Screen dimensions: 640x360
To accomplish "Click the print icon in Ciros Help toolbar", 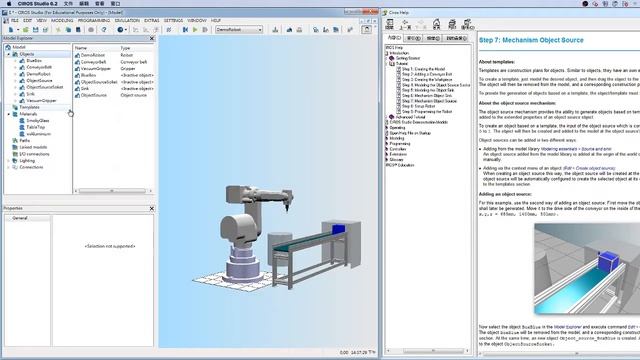I will click(452, 24).
